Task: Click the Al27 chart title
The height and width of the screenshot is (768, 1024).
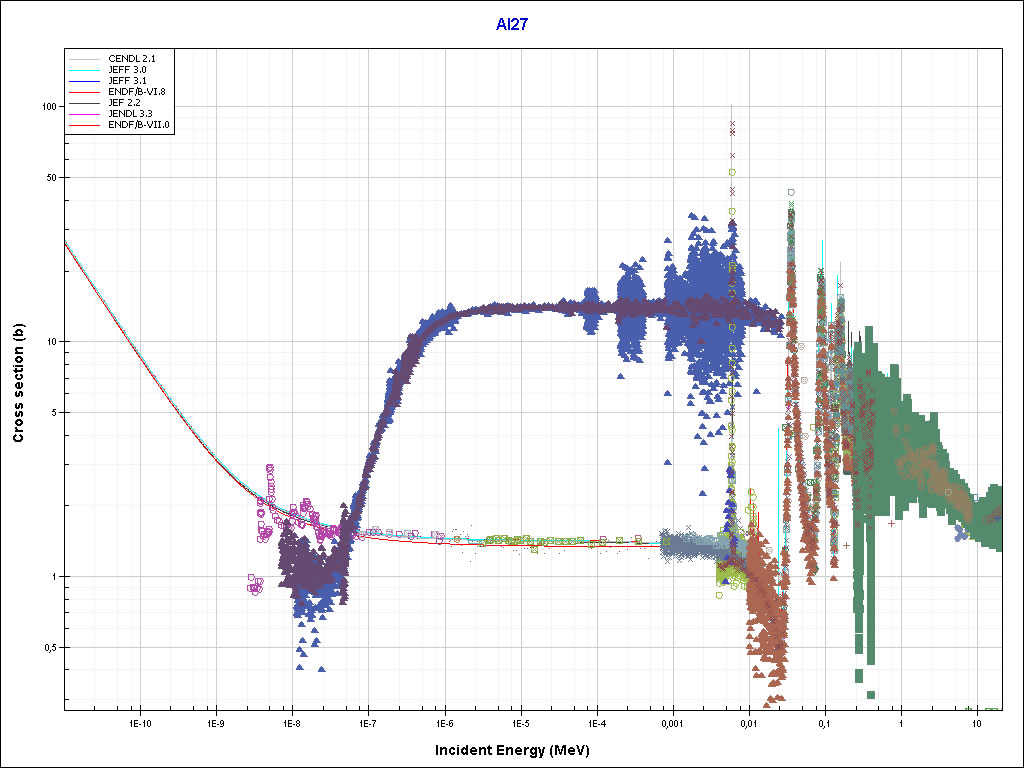Action: 511,25
